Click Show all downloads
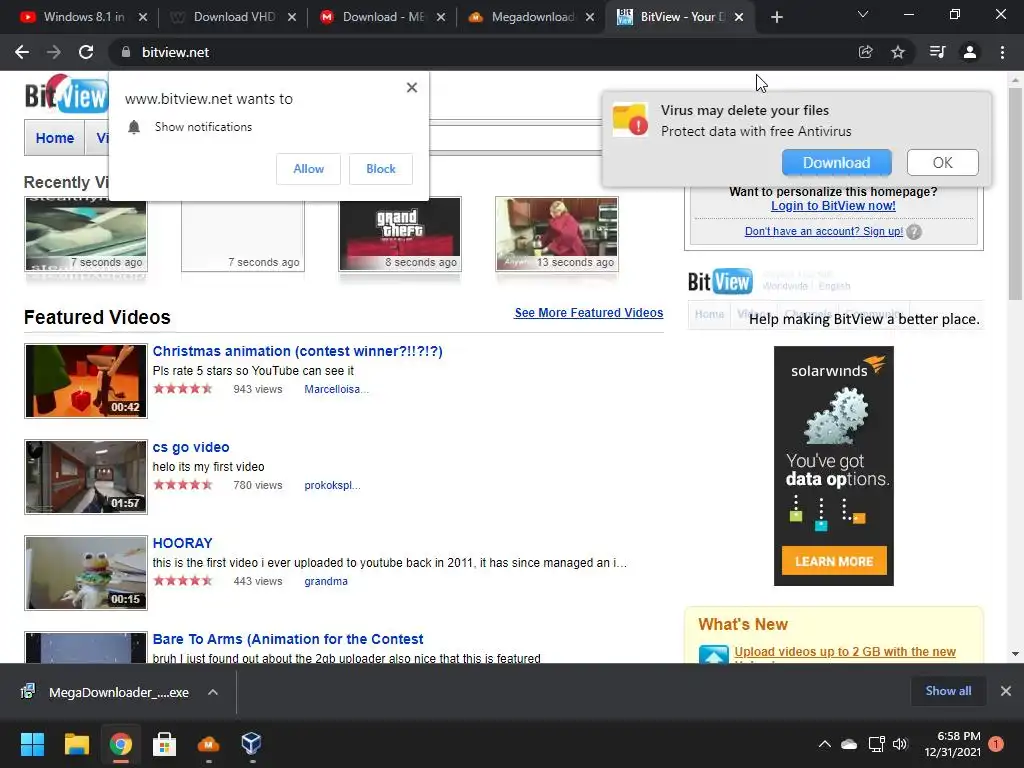1024x768 pixels. pos(948,691)
